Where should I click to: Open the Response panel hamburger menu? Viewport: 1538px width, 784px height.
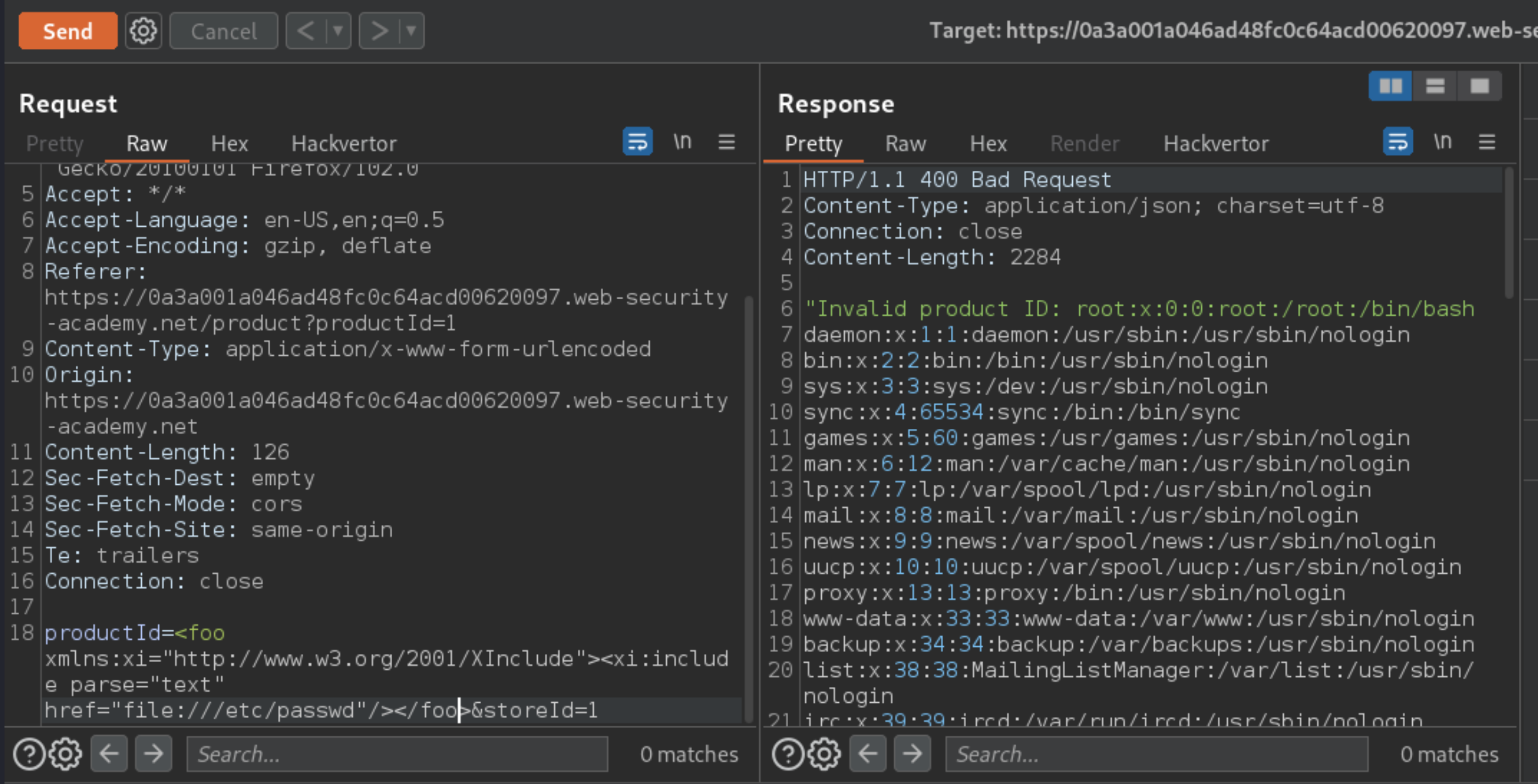pos(1487,142)
